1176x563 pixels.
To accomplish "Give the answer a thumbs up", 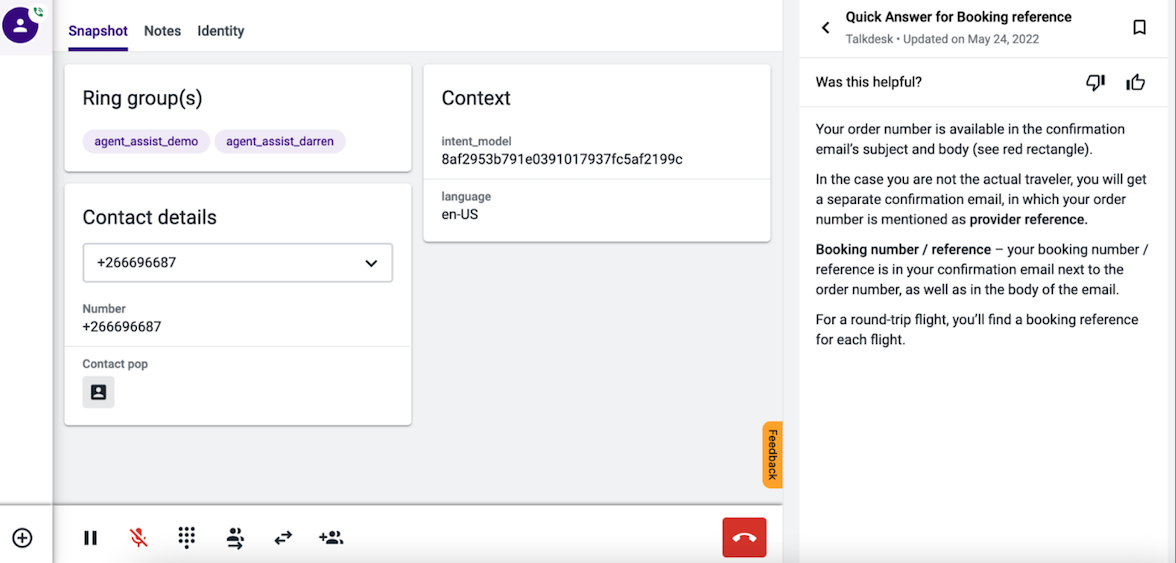I will click(x=1136, y=82).
